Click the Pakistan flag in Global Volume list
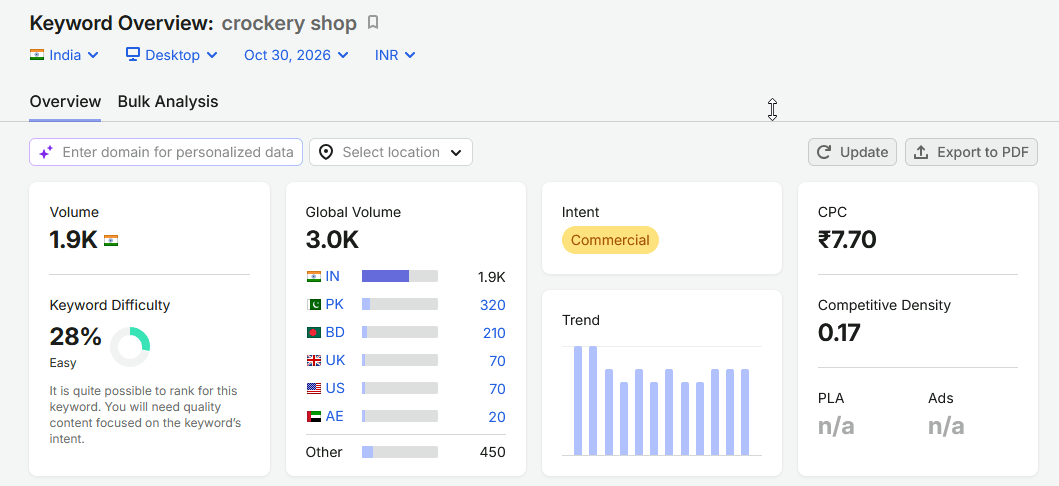 click(313, 304)
